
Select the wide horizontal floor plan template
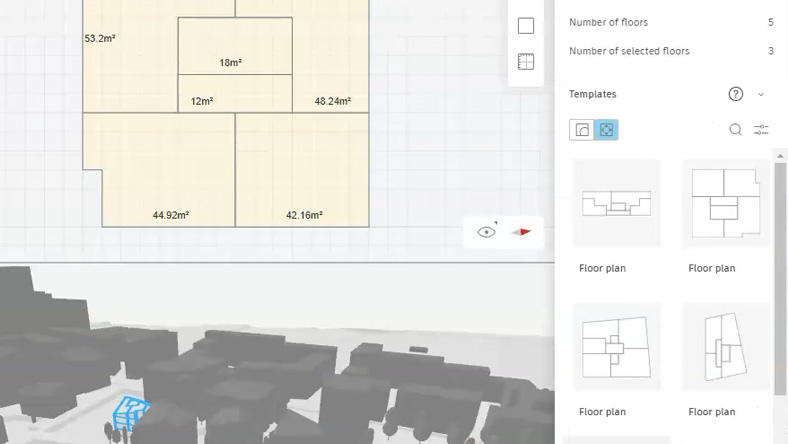tap(617, 204)
